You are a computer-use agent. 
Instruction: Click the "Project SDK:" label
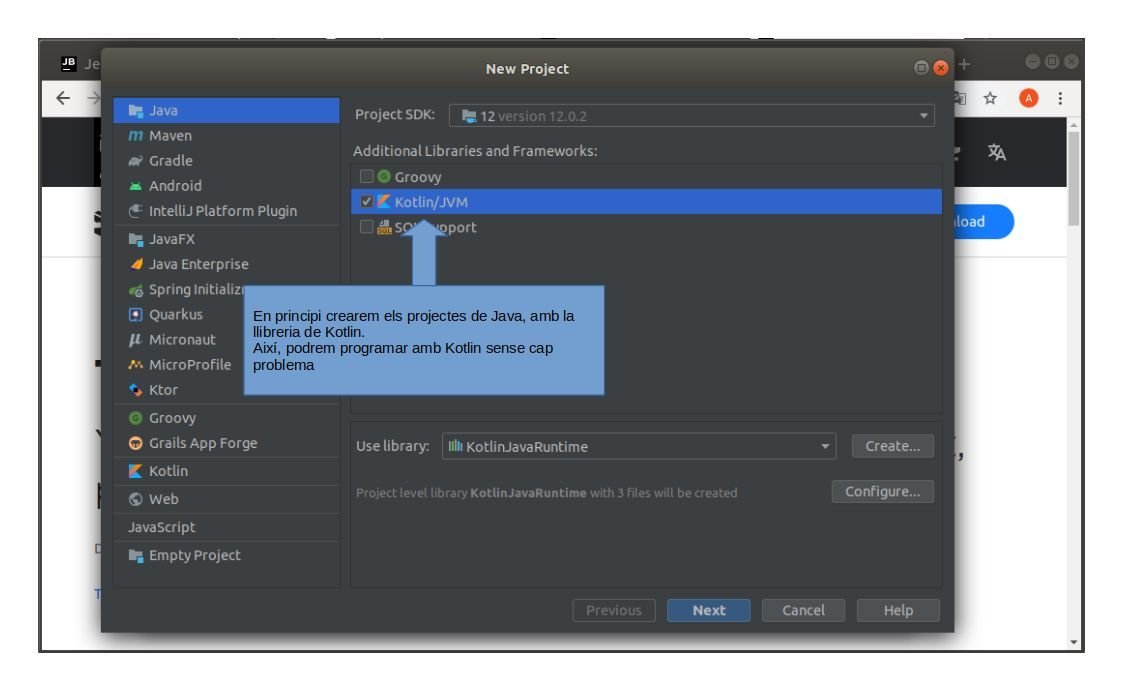395,115
